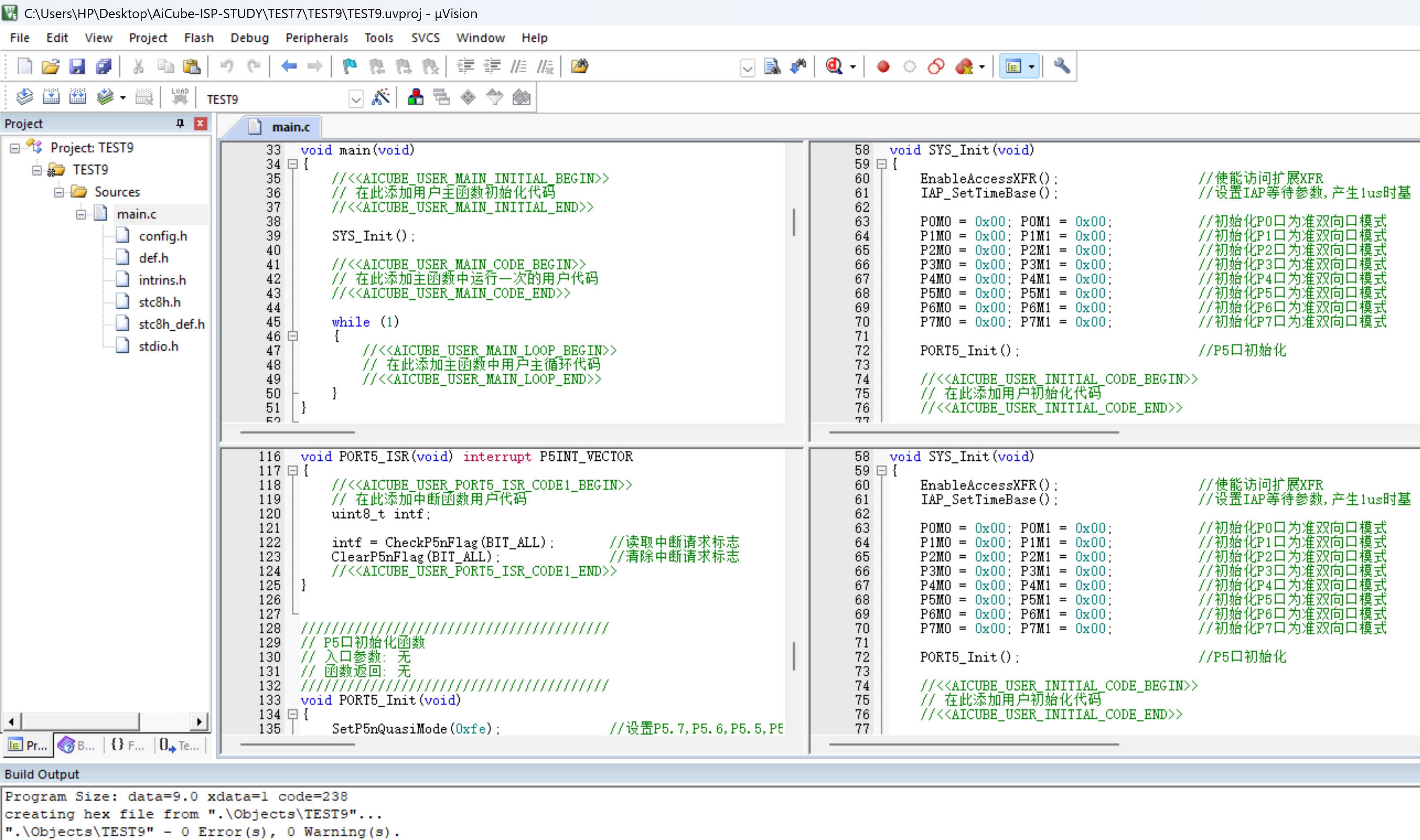Image resolution: width=1420 pixels, height=840 pixels.
Task: Paste from clipboard using the Paste icon
Action: tap(192, 67)
